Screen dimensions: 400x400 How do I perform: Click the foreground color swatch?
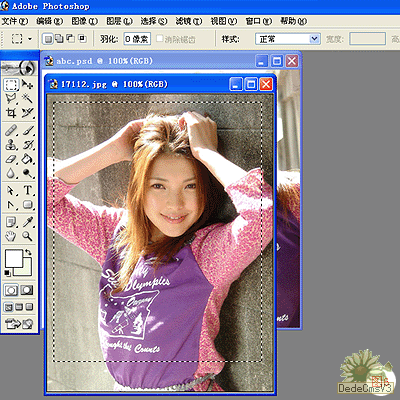pos(14,258)
